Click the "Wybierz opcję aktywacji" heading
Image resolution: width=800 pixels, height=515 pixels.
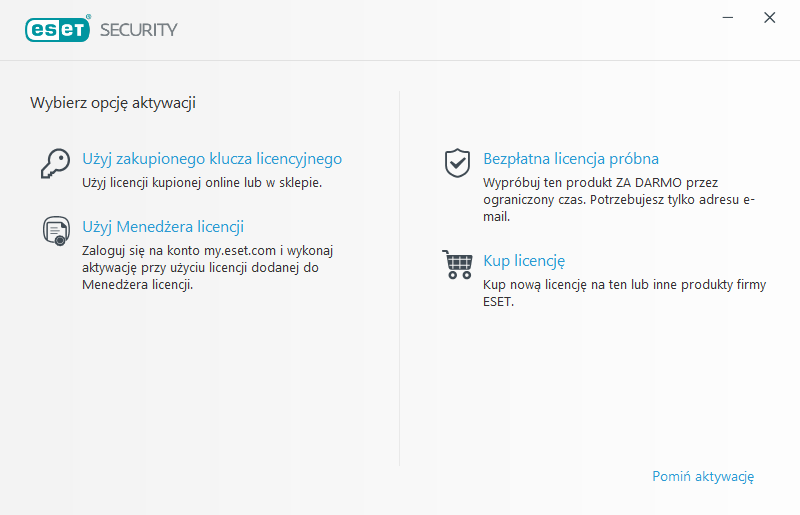click(113, 103)
